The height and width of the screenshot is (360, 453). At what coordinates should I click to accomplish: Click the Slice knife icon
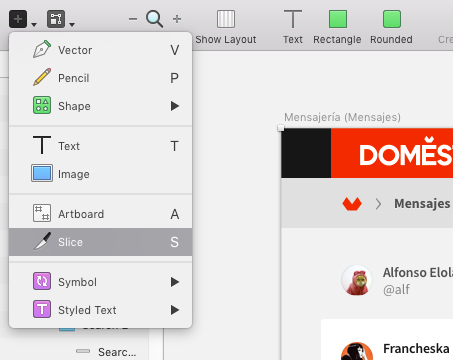(43, 241)
